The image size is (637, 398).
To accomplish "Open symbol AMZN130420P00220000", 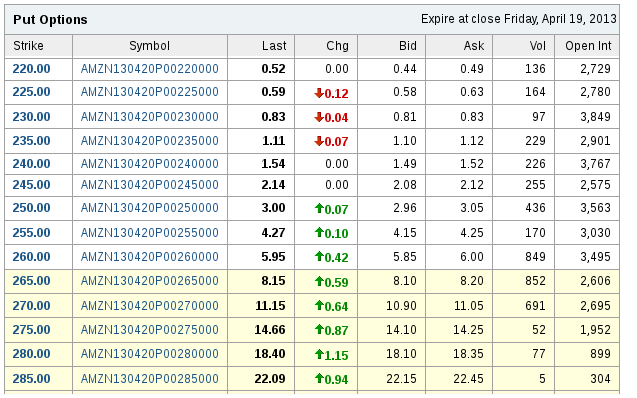I will (x=150, y=69).
